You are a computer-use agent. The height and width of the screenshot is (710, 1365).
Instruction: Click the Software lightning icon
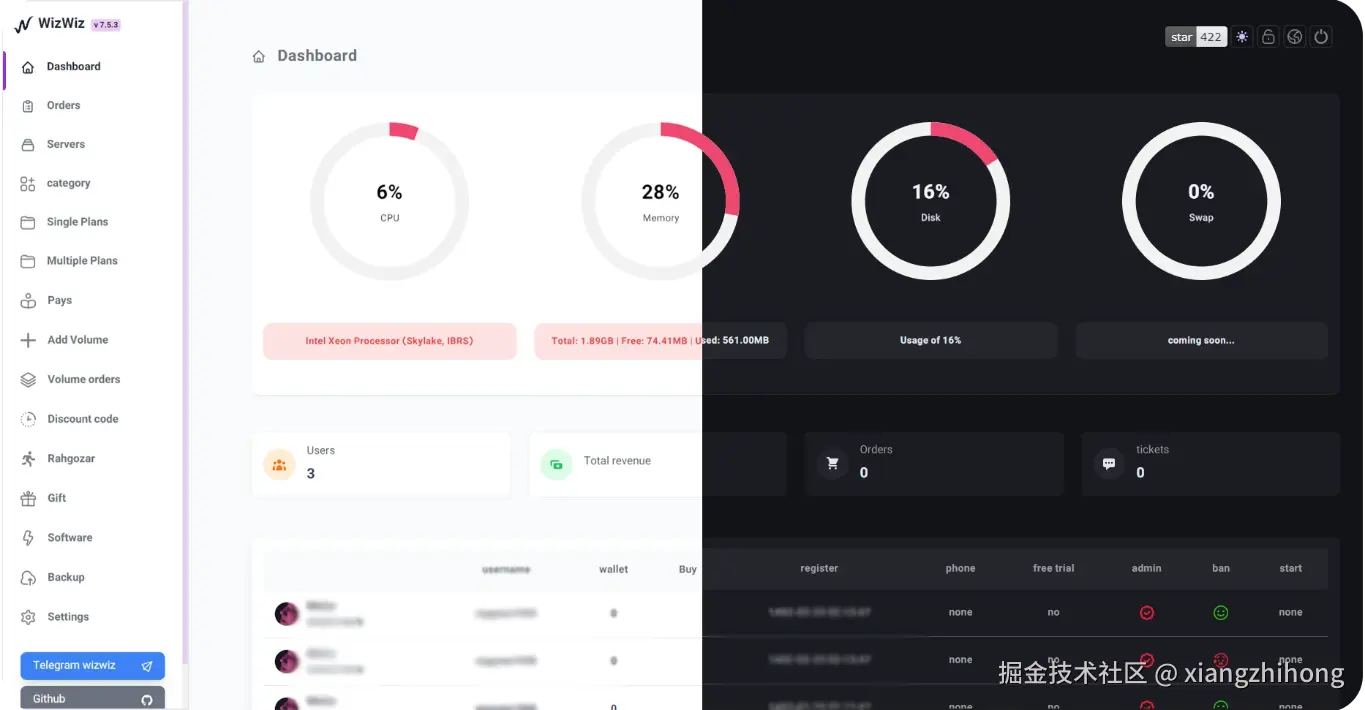point(28,538)
